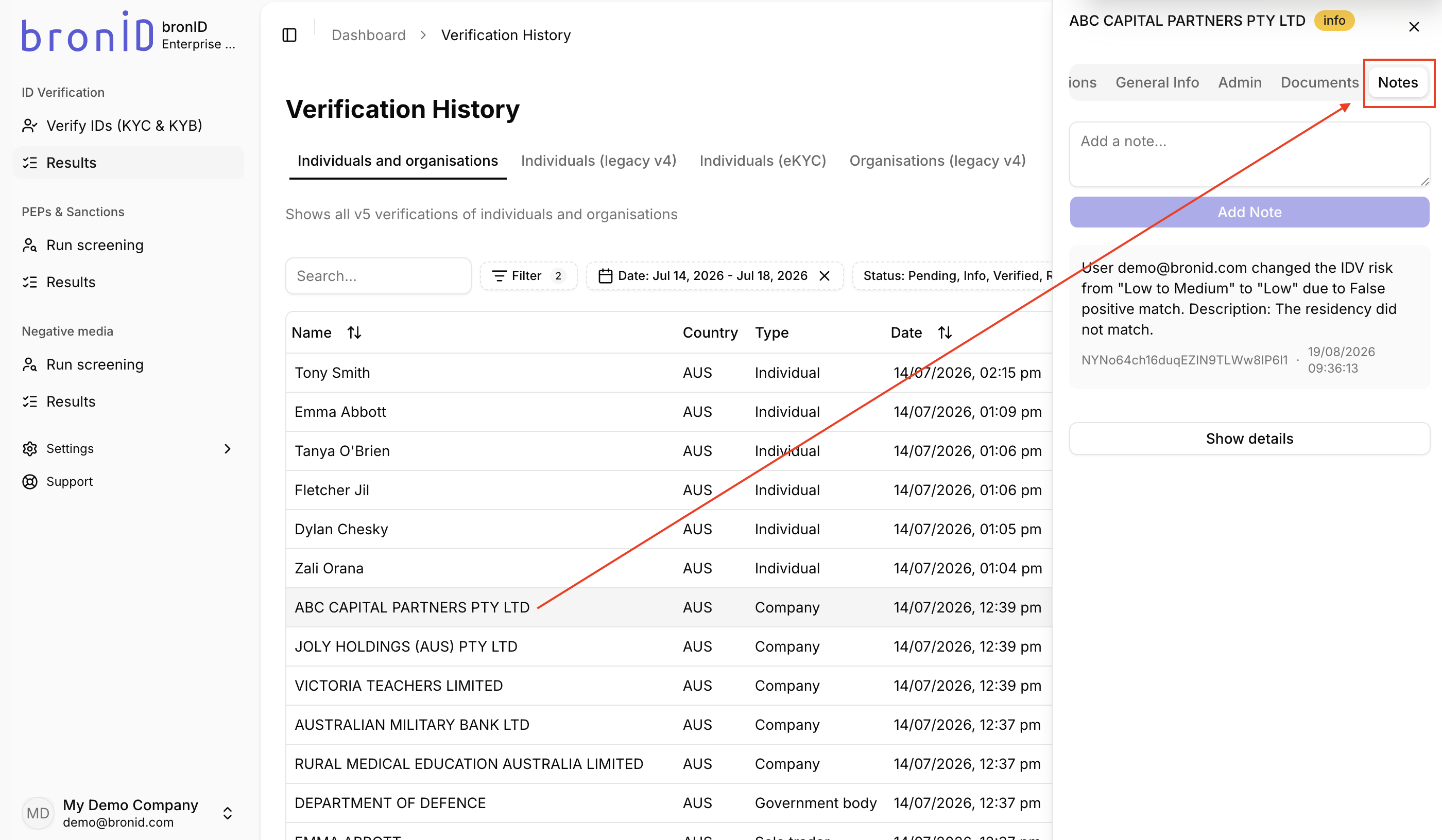Click the Date range filter chip
The image size is (1442, 840).
(x=715, y=276)
